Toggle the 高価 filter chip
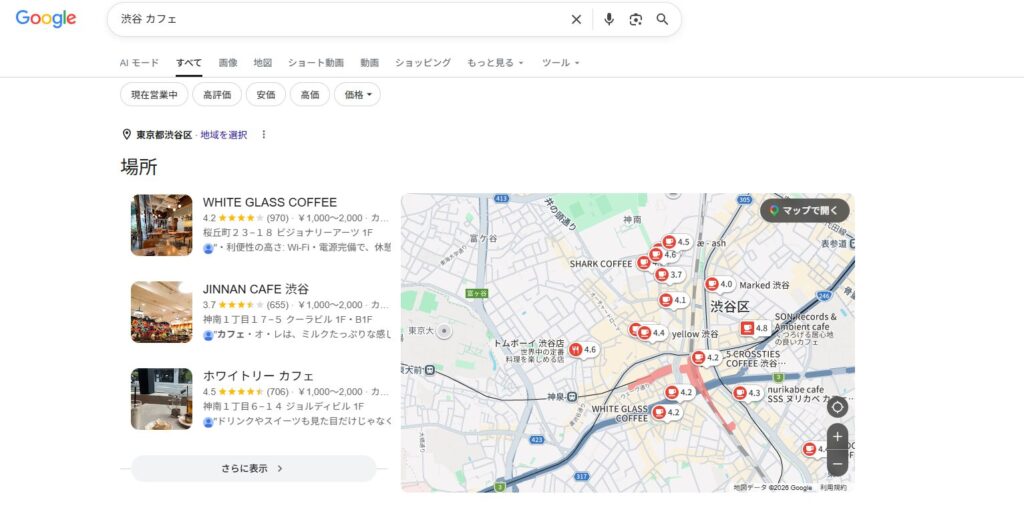The height and width of the screenshot is (514, 1024). tap(310, 95)
